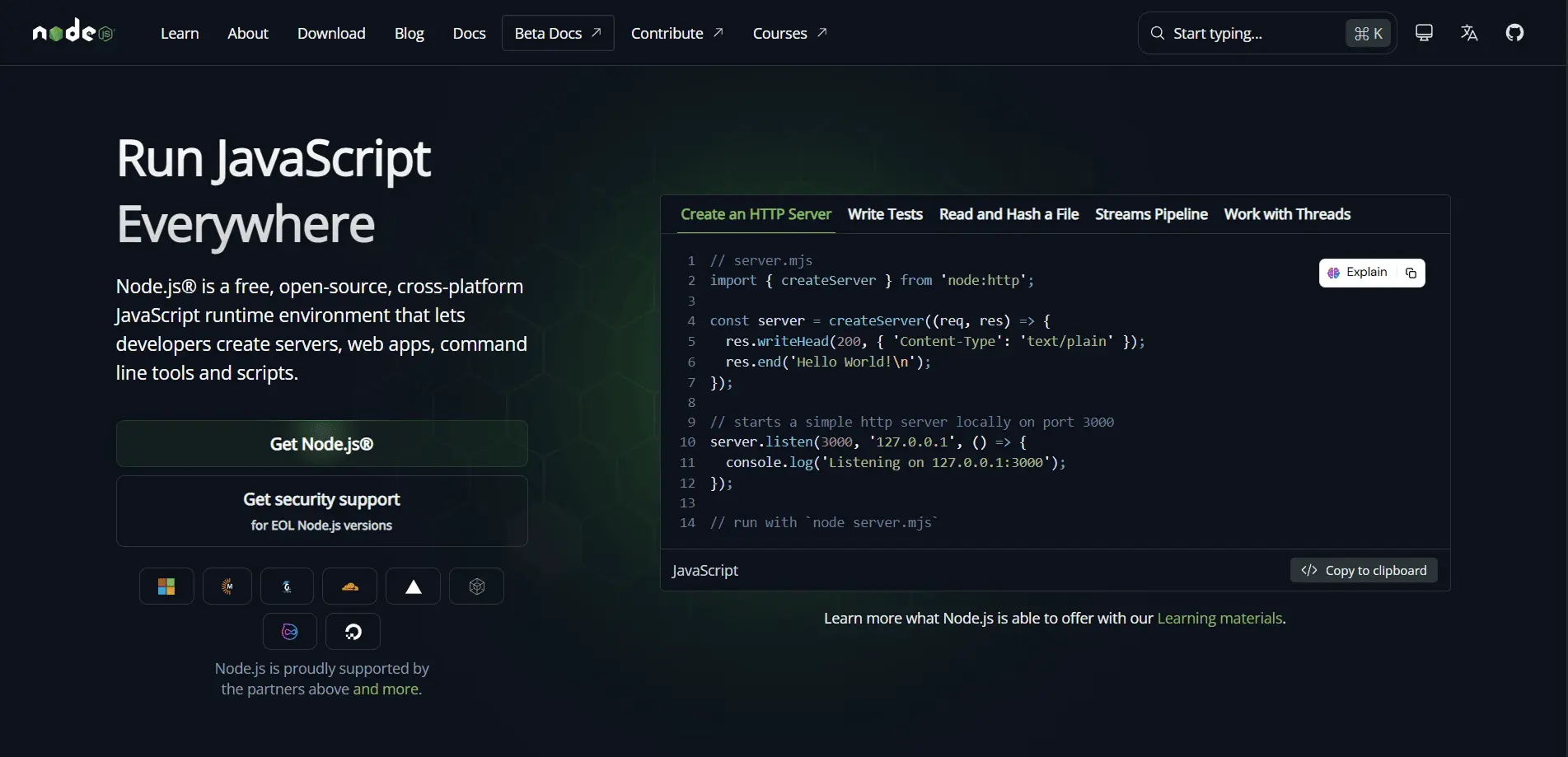Go to the Download page

tap(331, 33)
